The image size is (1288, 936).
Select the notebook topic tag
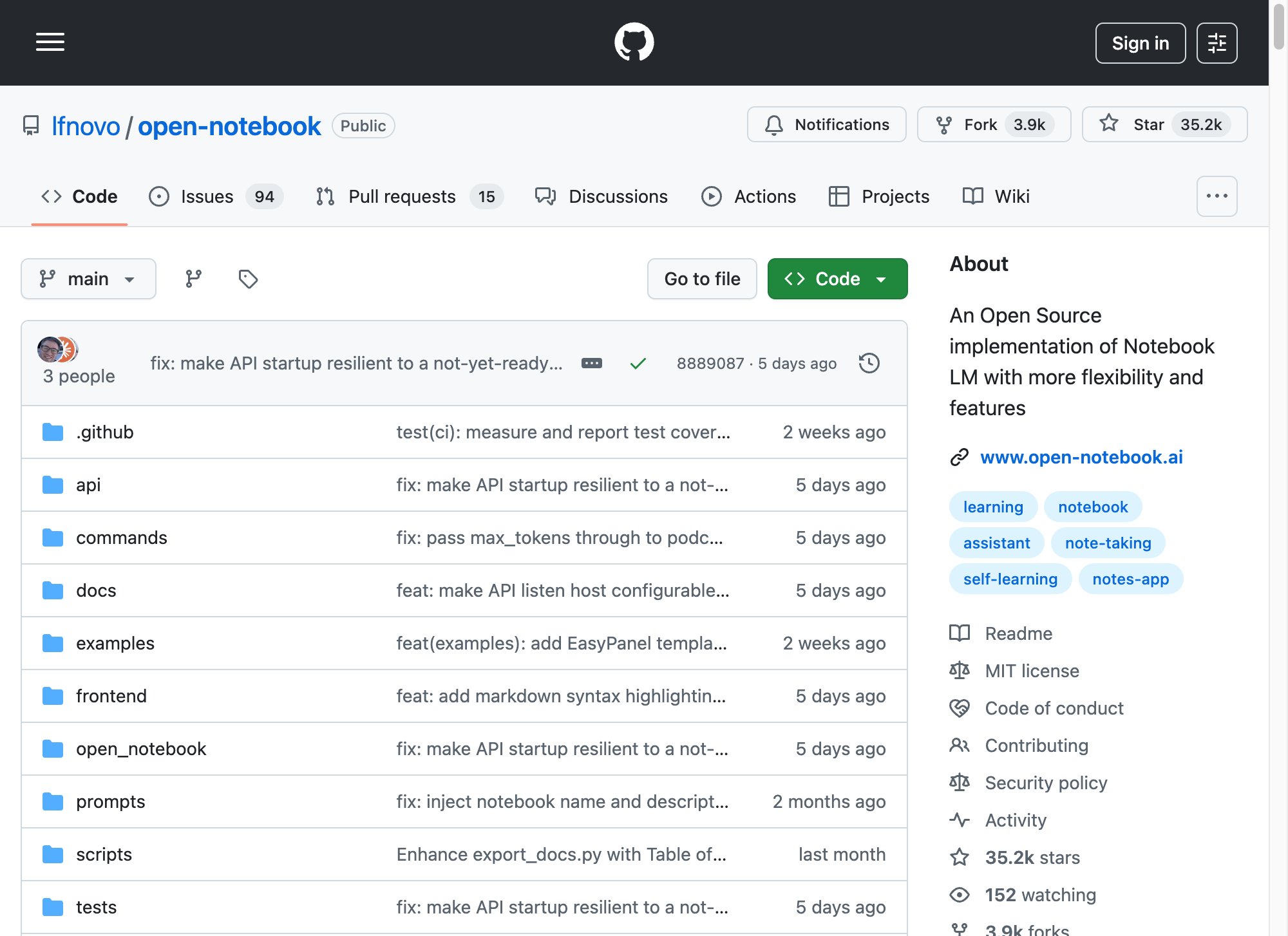(1093, 507)
